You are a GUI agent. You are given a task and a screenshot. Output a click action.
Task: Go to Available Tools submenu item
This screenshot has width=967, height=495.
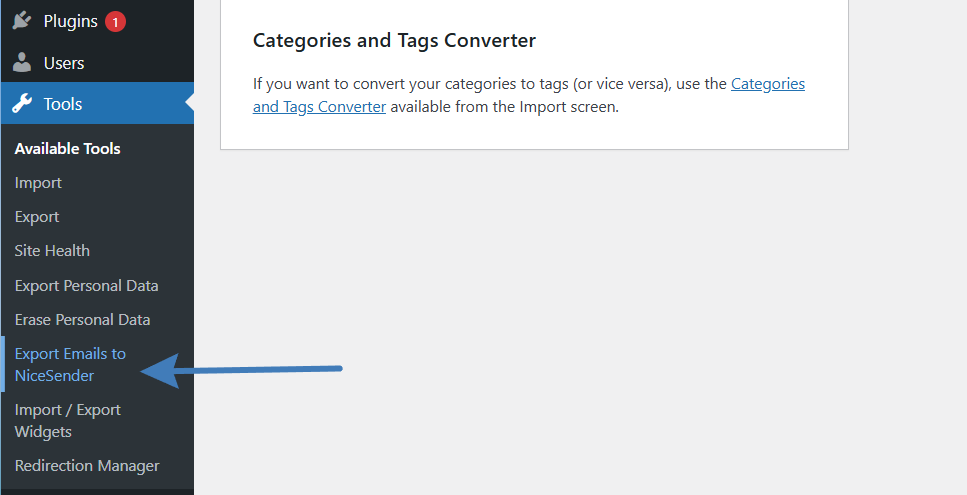pos(68,149)
